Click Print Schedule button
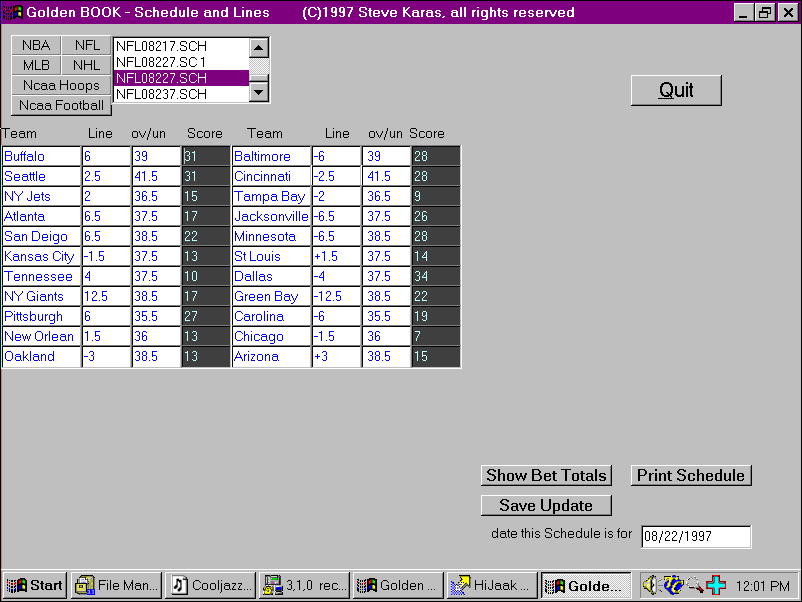This screenshot has height=602, width=802. click(x=691, y=476)
